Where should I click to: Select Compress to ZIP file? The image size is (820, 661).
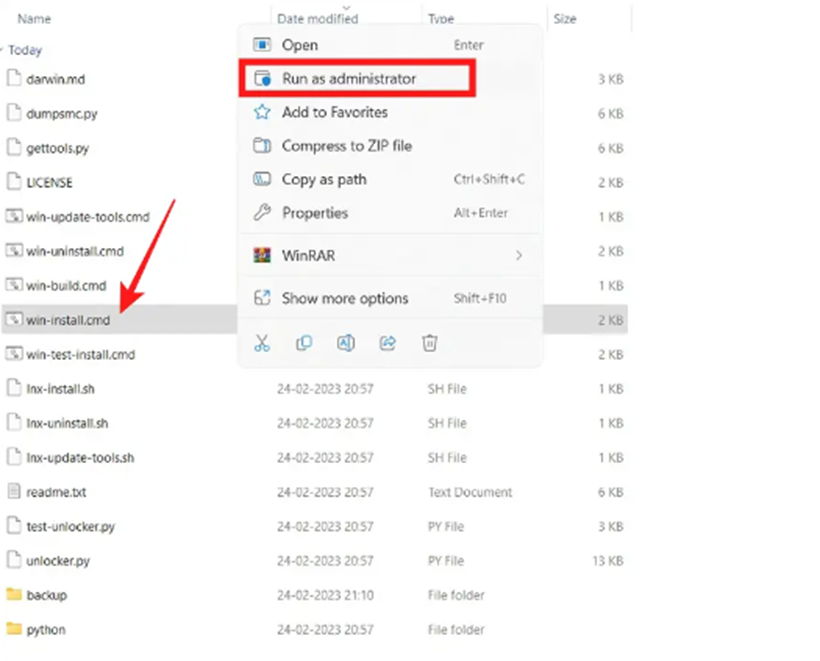[390, 145]
